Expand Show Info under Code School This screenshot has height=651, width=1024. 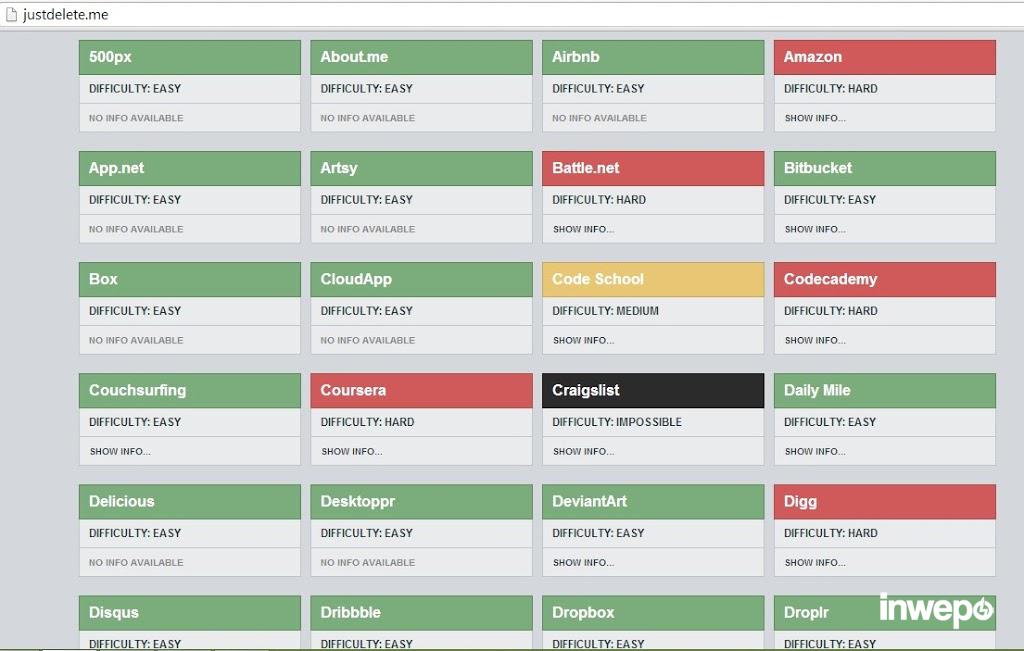583,340
